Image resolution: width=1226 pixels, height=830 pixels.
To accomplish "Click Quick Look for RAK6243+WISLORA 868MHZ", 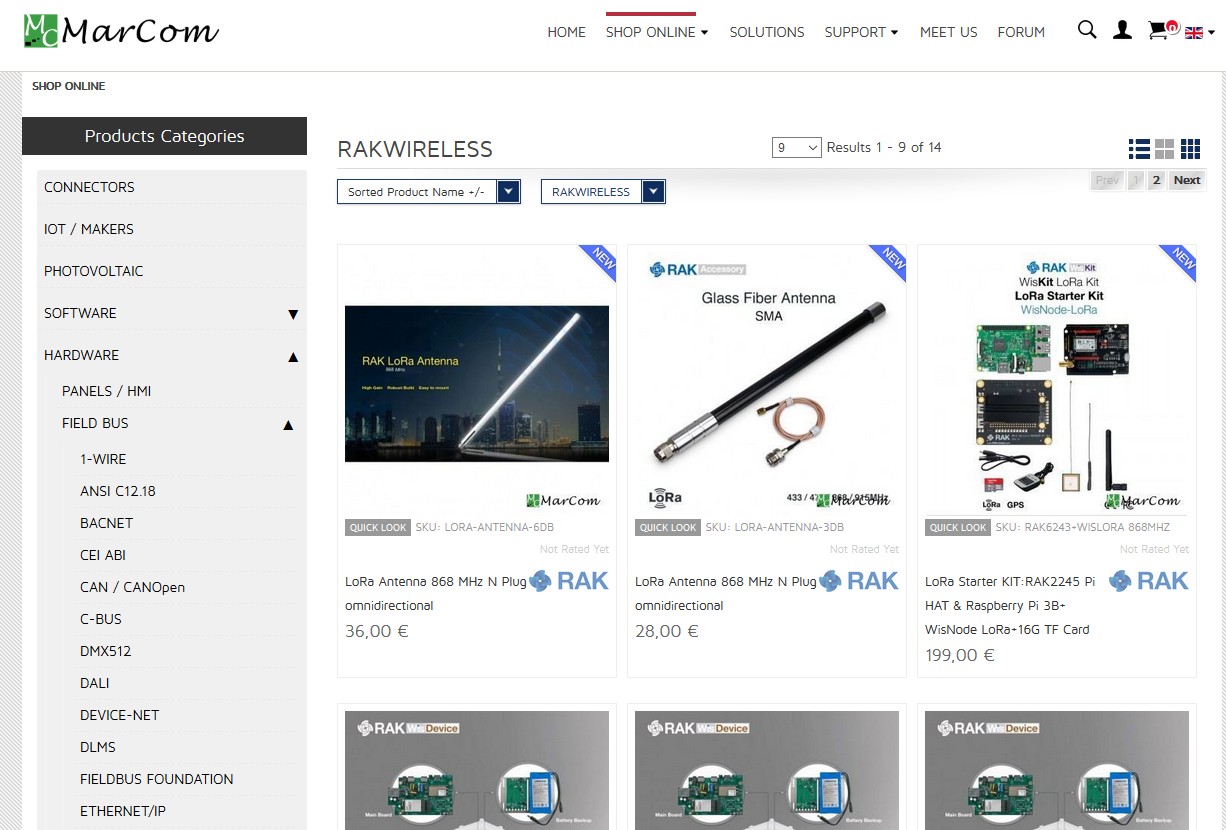I will tap(958, 527).
